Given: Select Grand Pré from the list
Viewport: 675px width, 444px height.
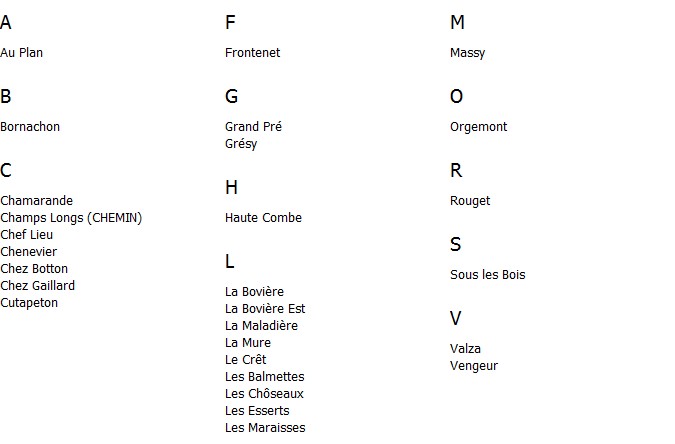Looking at the screenshot, I should click(x=253, y=127).
